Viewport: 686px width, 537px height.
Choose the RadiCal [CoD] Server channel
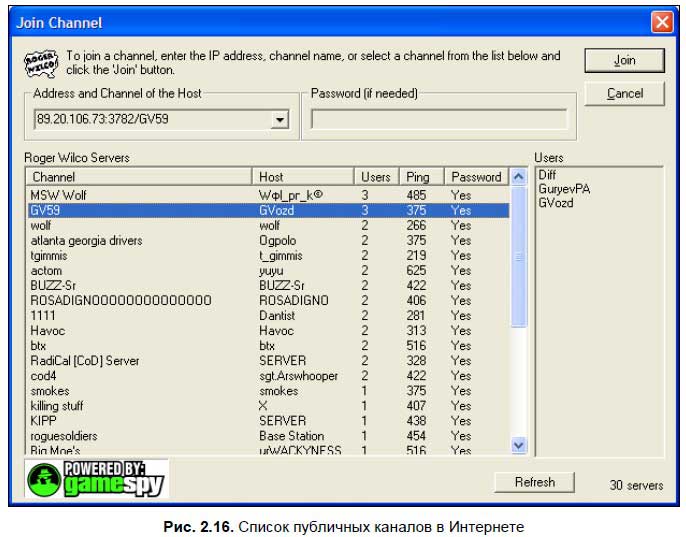click(85, 361)
